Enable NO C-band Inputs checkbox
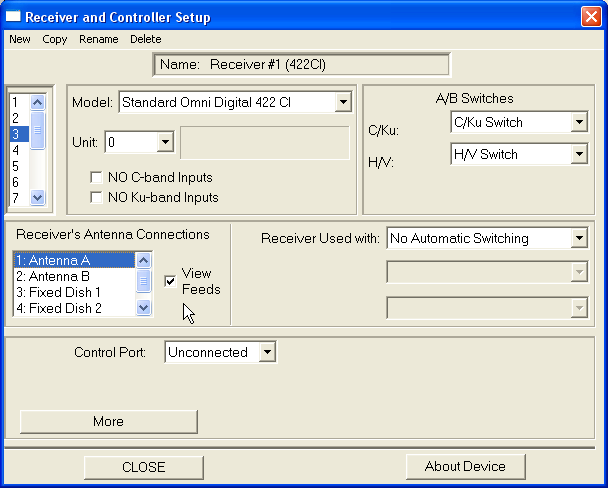 coord(96,177)
